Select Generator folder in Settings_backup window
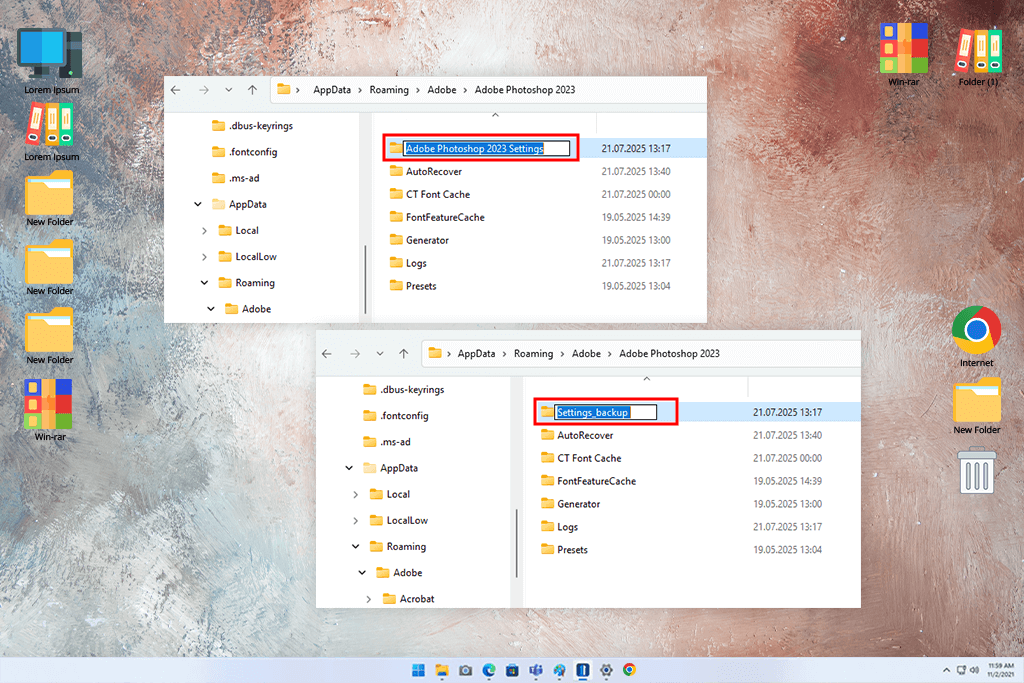This screenshot has height=683, width=1024. pos(571,503)
